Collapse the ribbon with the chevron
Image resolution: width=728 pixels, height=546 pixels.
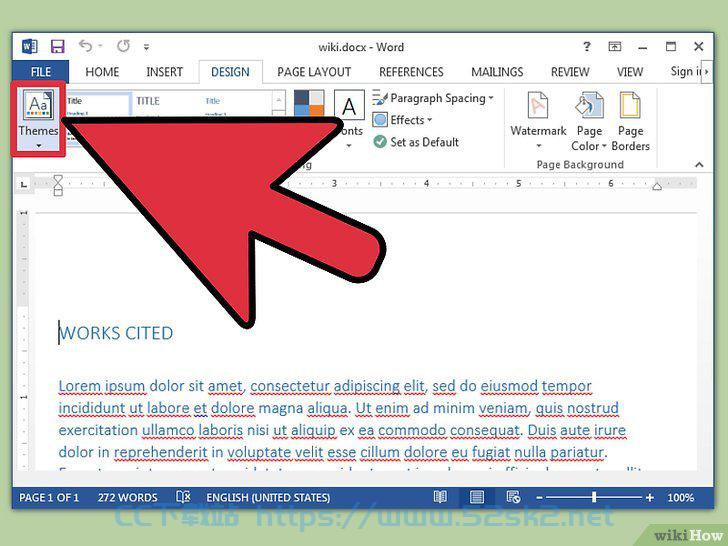699,164
